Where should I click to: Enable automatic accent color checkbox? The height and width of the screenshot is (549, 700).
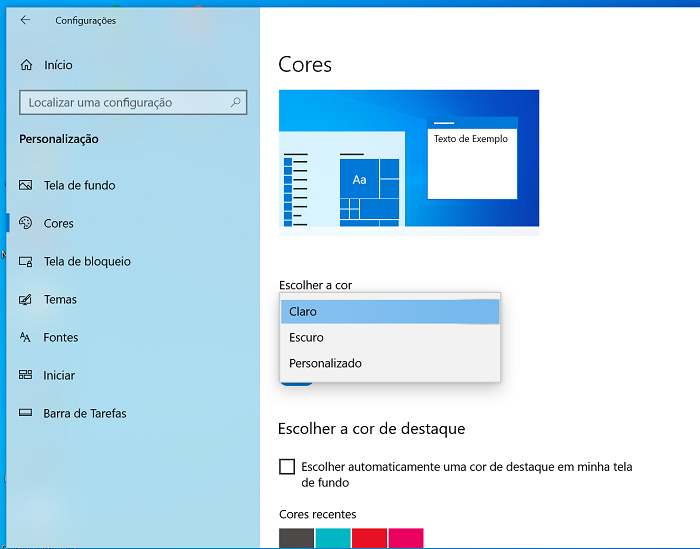pos(287,466)
